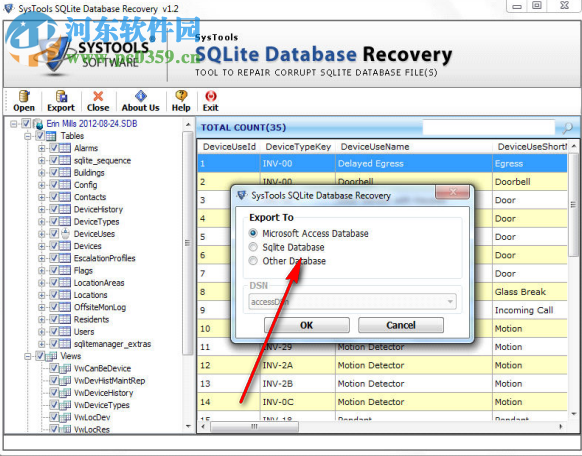Viewport: 582px width, 456px height.
Task: Click the Export toolbar icon
Action: tap(61, 96)
